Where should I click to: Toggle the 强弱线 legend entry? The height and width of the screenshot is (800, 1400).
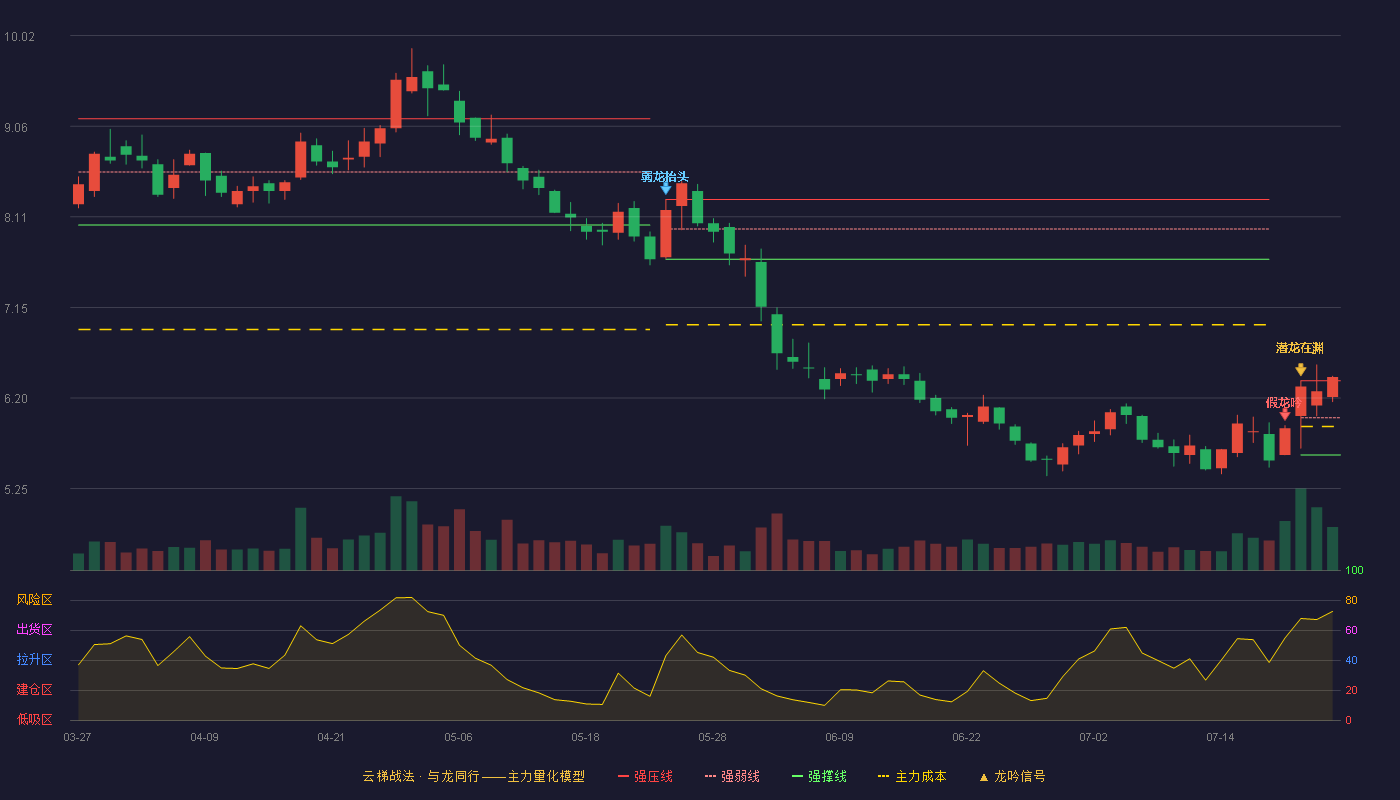click(732, 776)
